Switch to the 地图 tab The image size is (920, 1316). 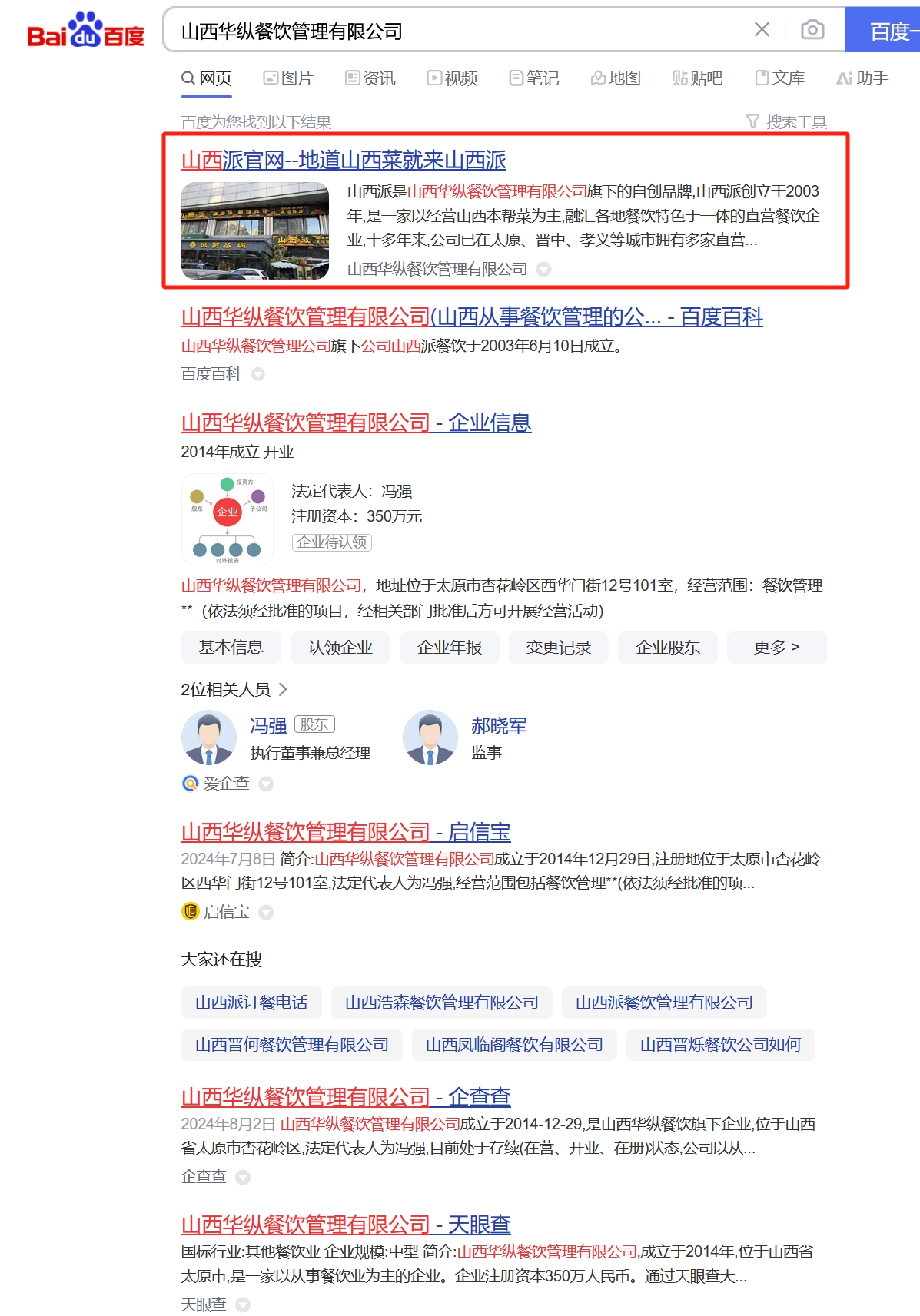click(x=616, y=78)
